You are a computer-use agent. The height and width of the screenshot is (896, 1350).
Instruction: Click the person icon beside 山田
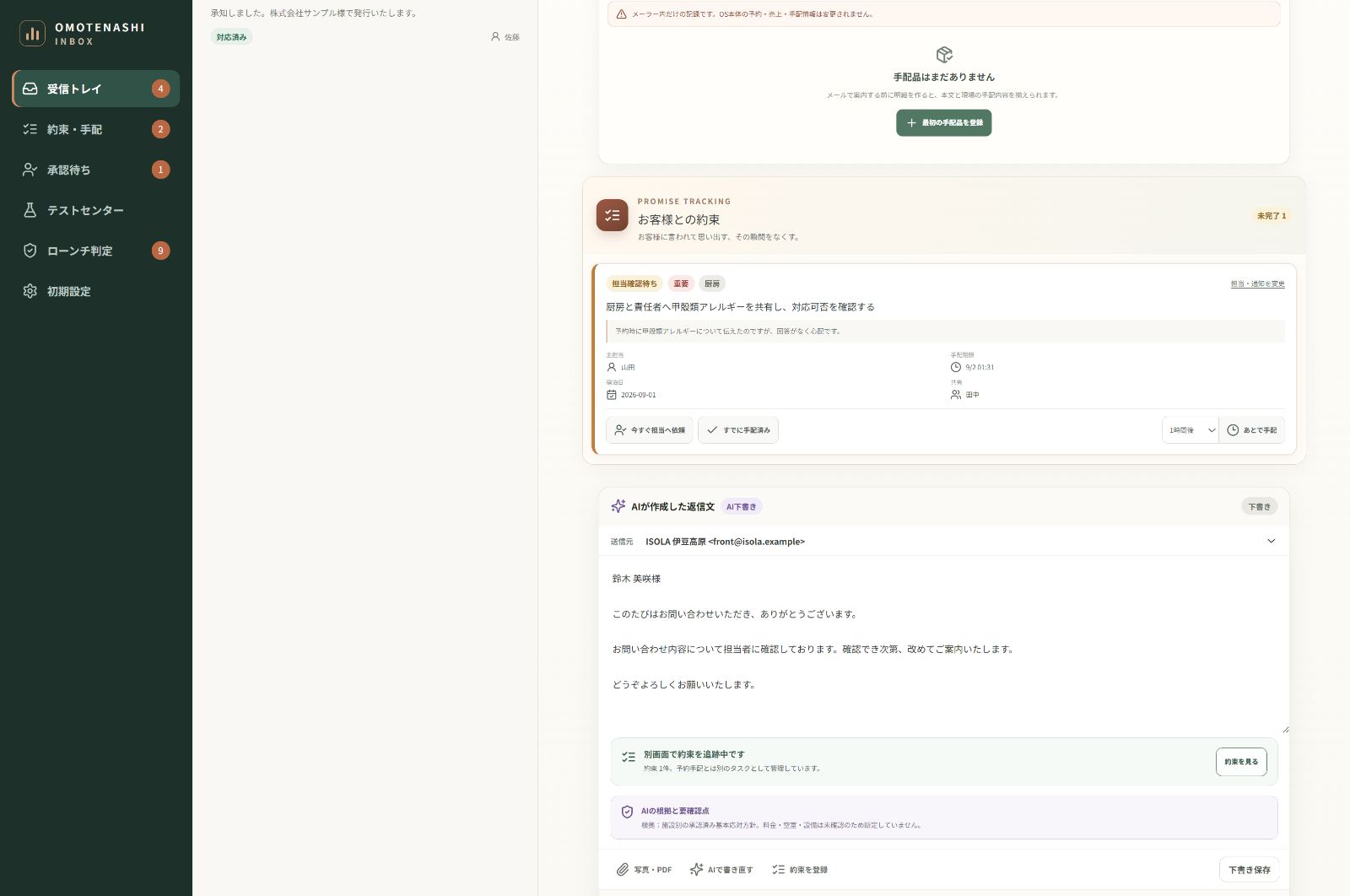pos(612,368)
